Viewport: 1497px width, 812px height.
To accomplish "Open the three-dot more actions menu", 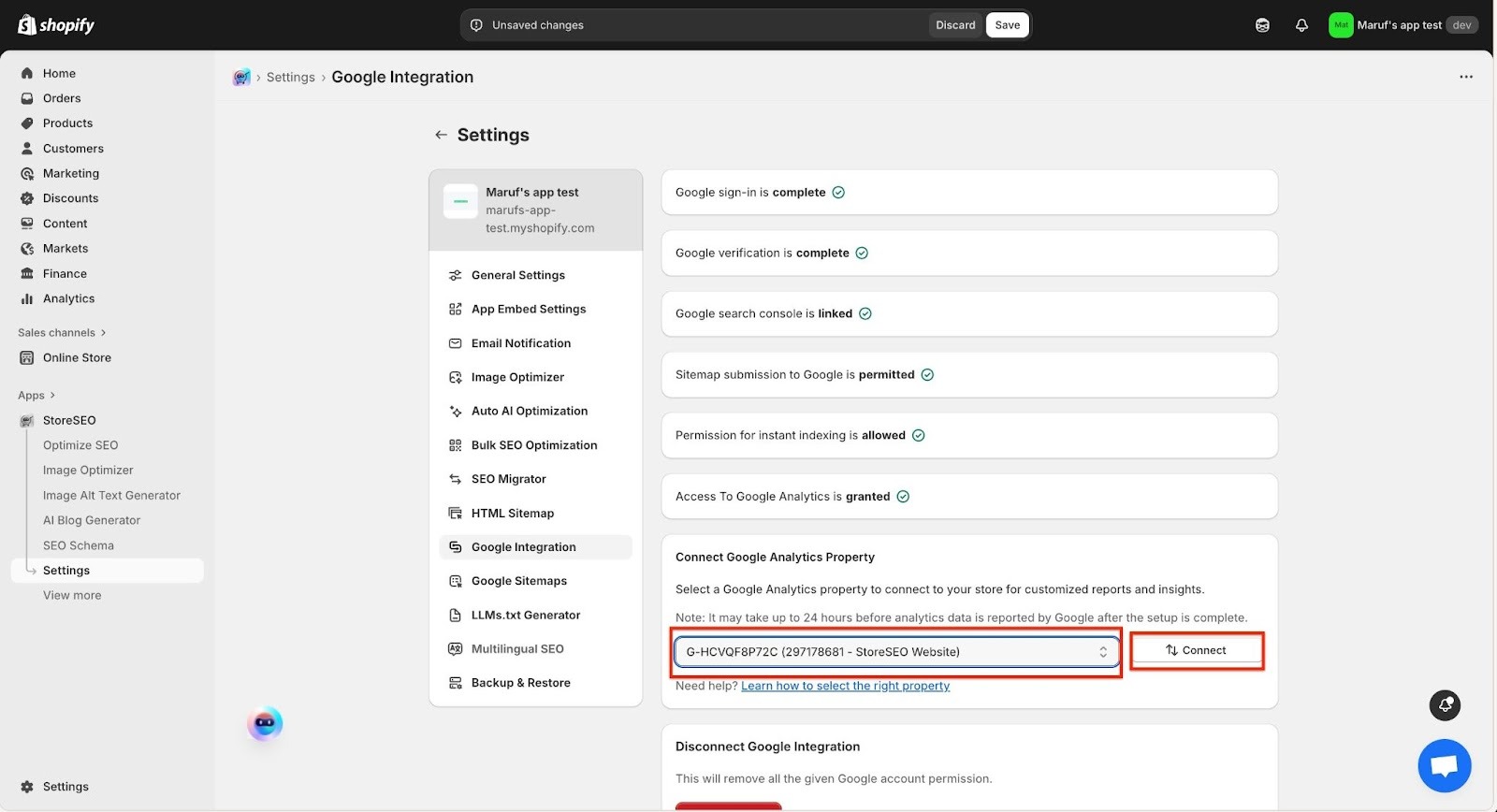I will [1466, 77].
